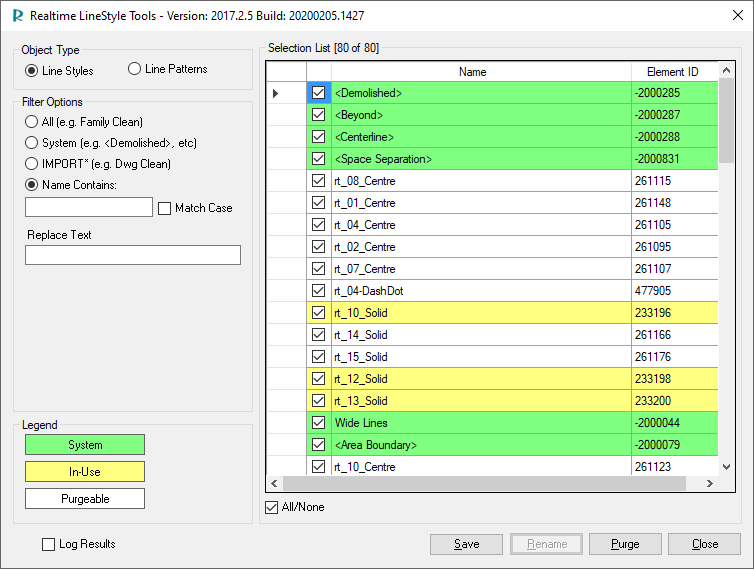The image size is (754, 569).
Task: Select the Wide Lines name cell
Action: (x=481, y=423)
